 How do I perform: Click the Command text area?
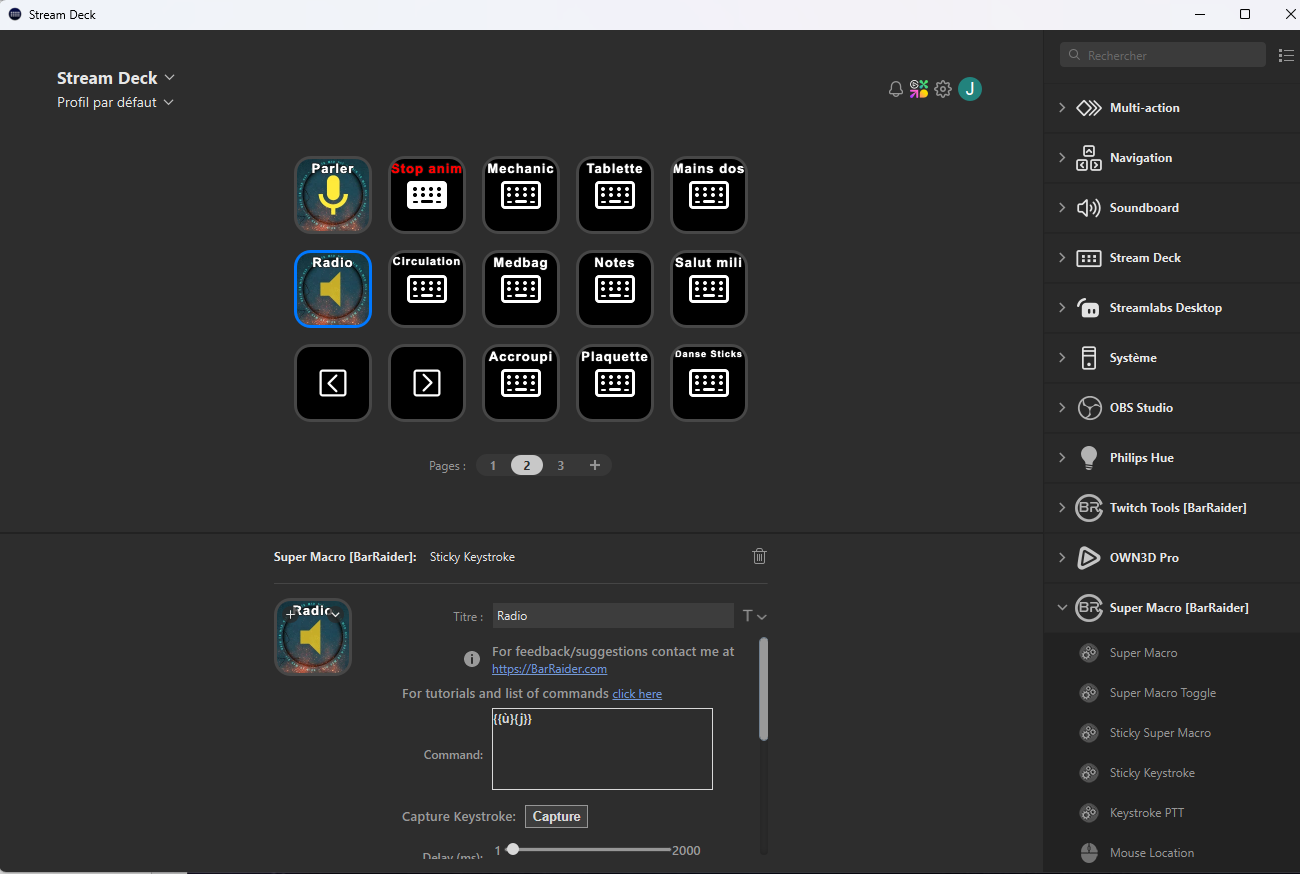point(602,749)
